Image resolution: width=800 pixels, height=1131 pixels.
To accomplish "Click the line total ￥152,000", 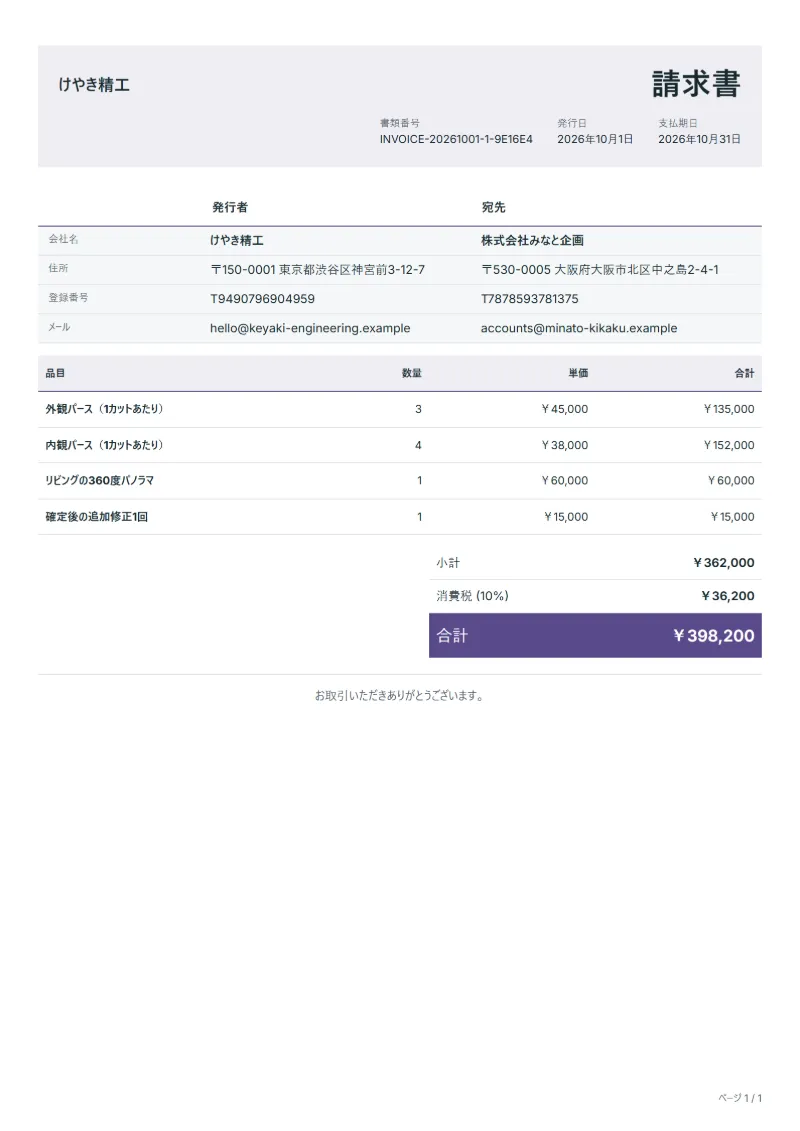I will (729, 445).
